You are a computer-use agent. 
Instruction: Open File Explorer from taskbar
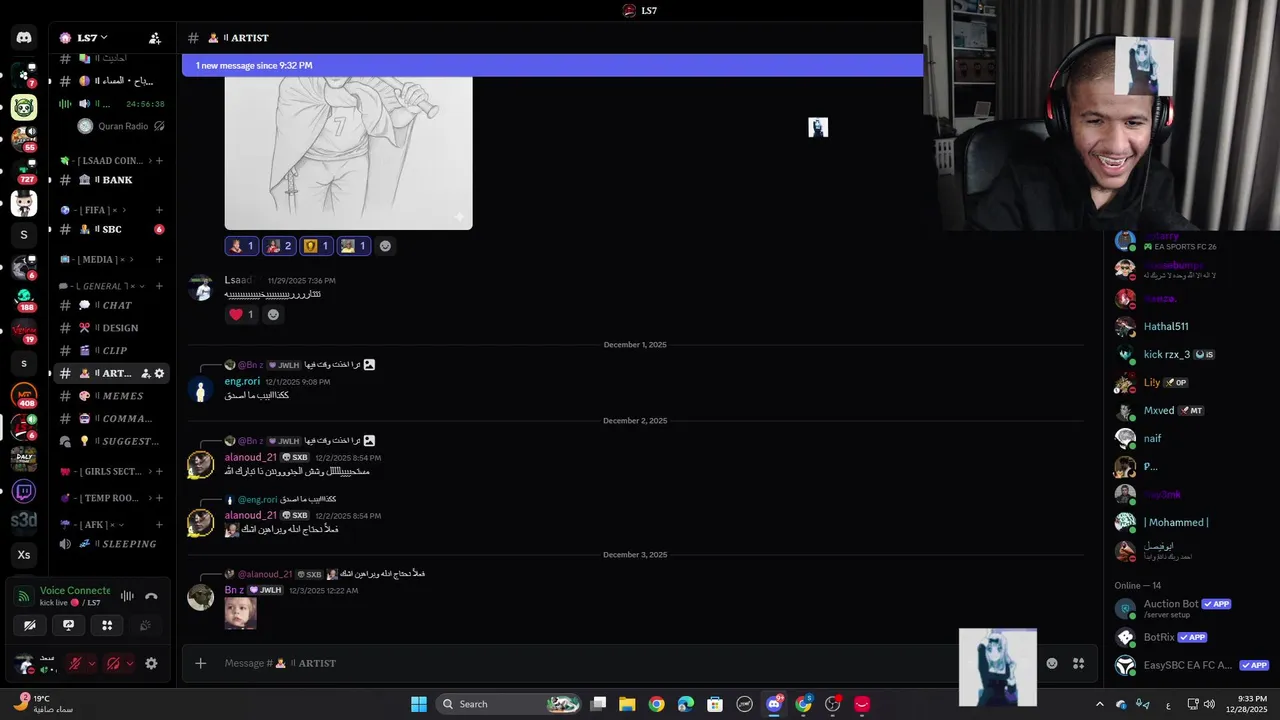coord(627,704)
